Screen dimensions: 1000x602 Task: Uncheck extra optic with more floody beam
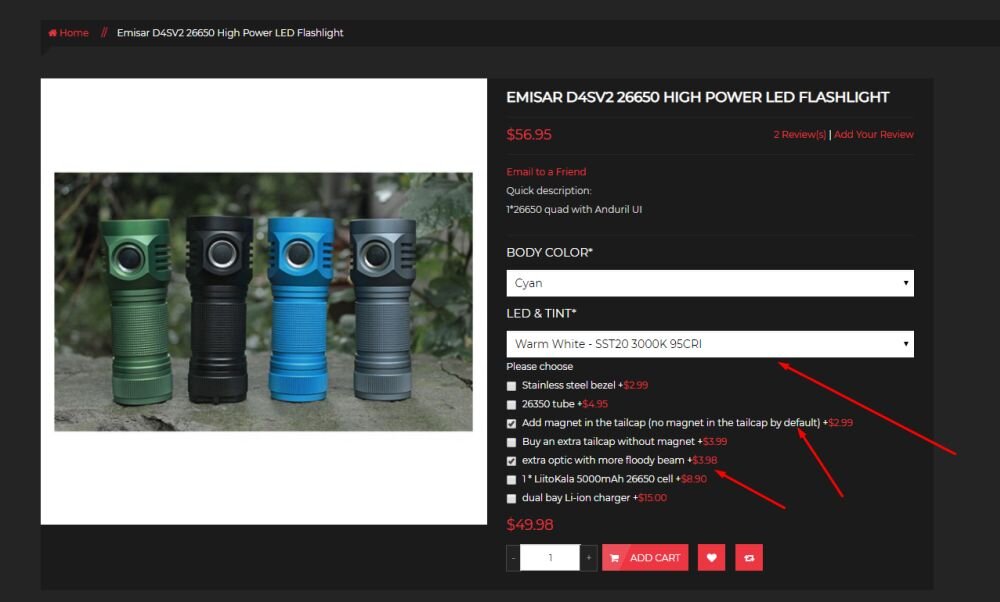point(511,460)
